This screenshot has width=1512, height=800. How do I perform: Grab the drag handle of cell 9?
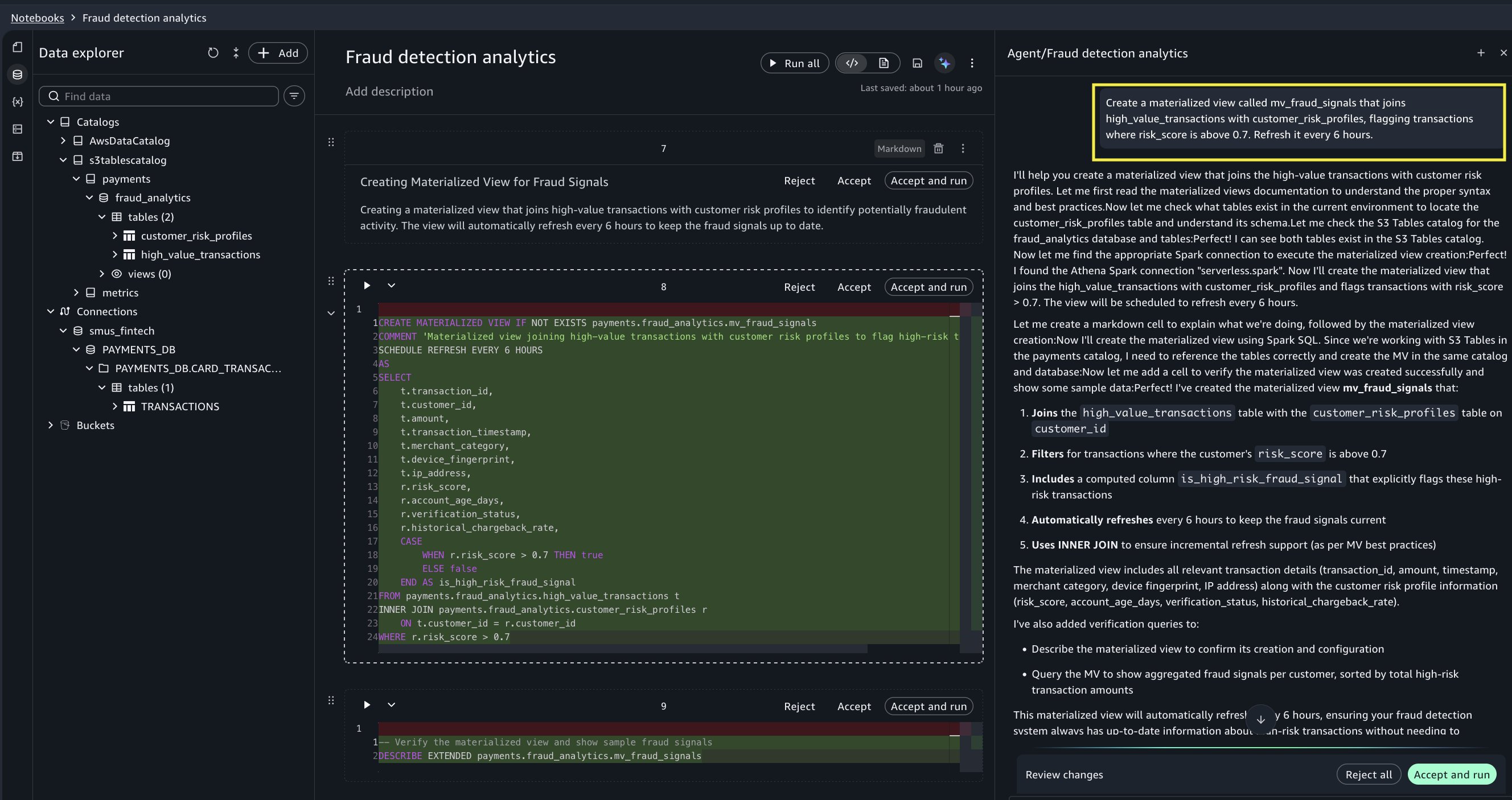(331, 700)
